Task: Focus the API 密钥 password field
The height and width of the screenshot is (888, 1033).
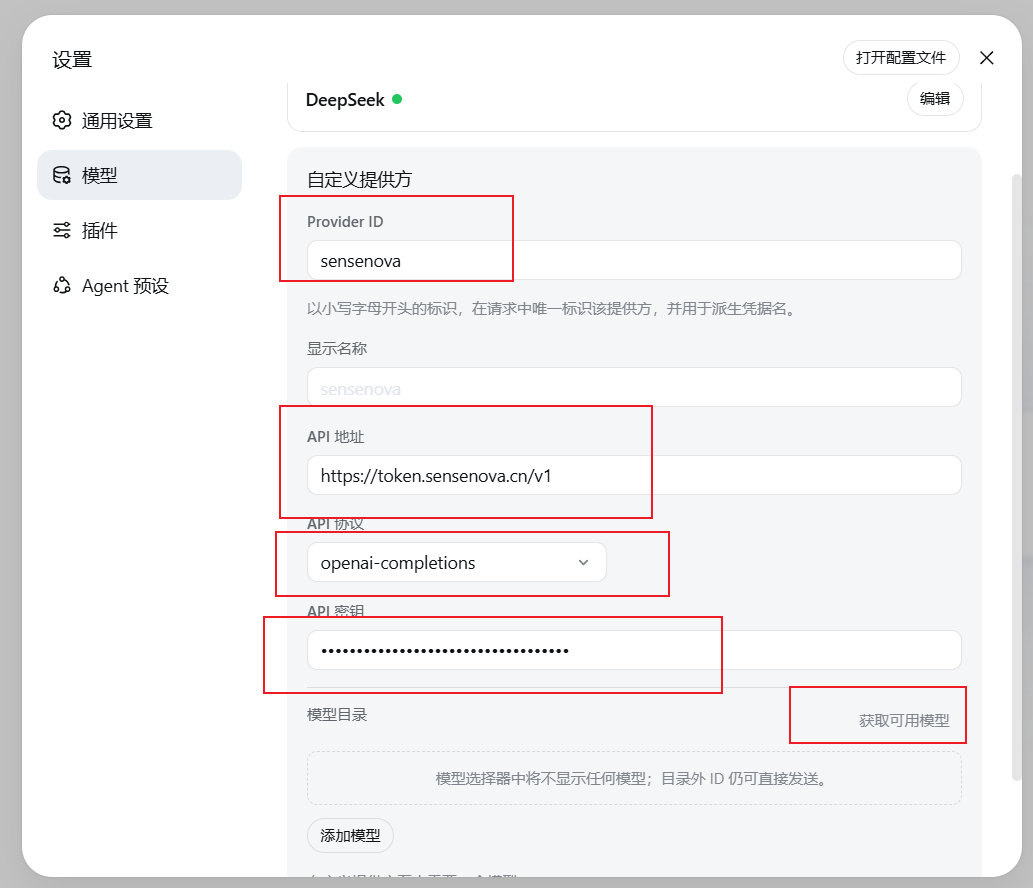Action: click(634, 650)
